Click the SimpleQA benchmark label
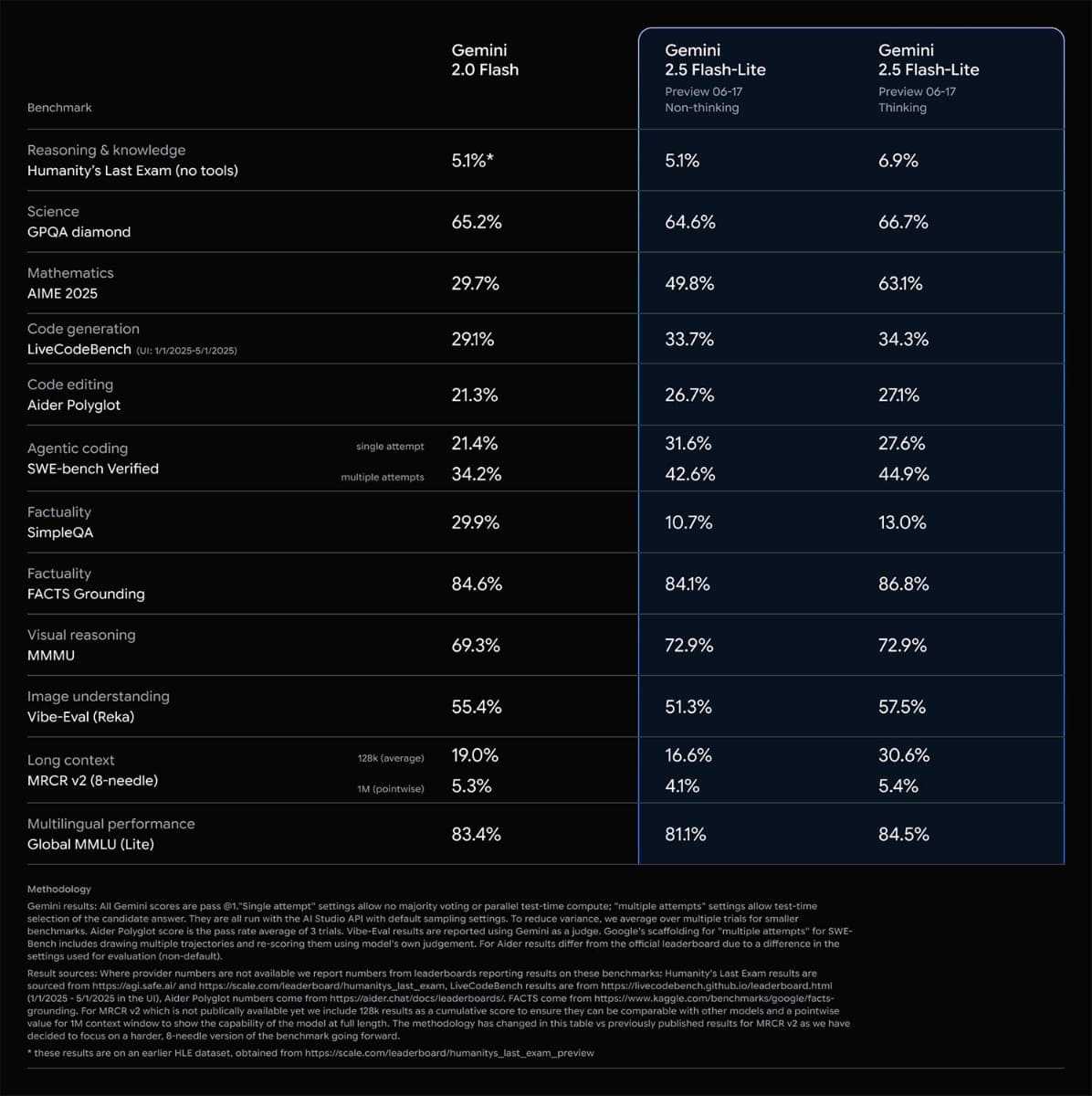 pyautogui.click(x=60, y=532)
